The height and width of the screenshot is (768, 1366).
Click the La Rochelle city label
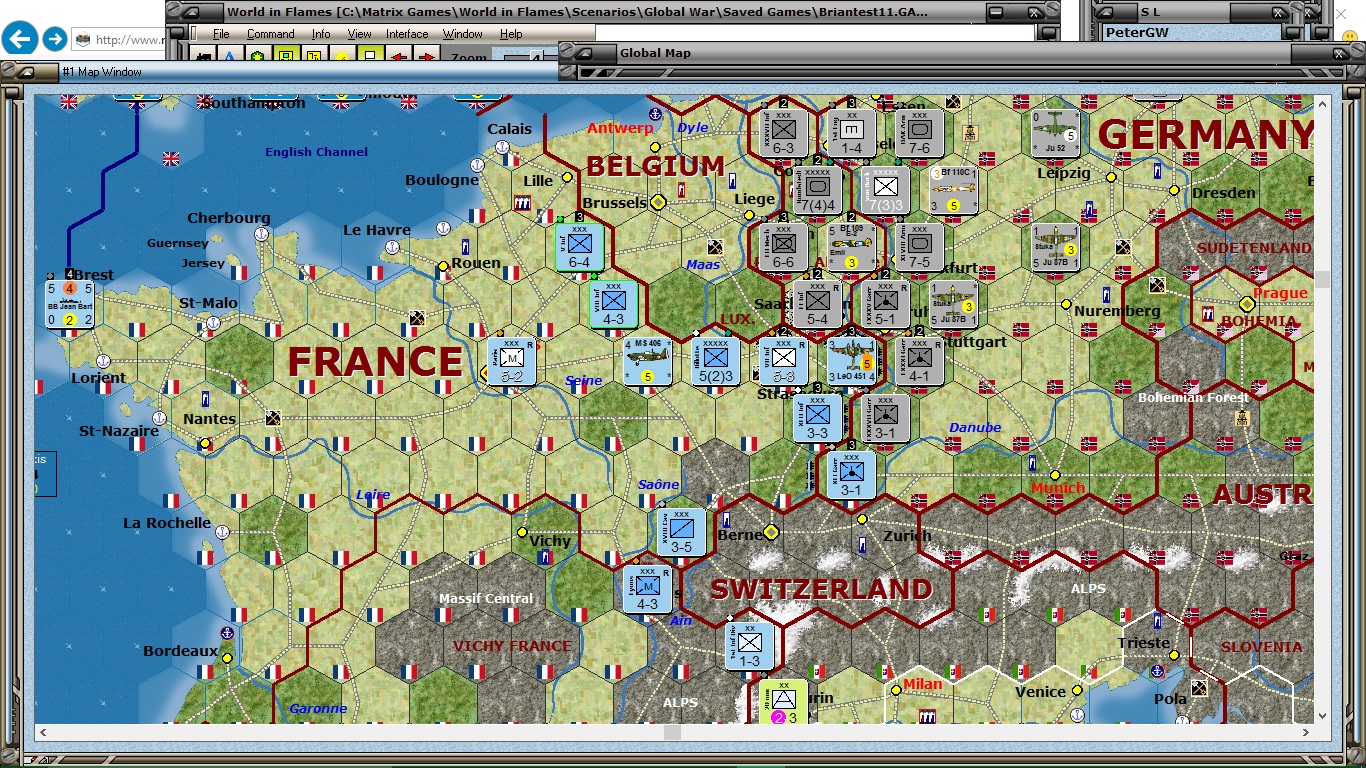click(167, 523)
